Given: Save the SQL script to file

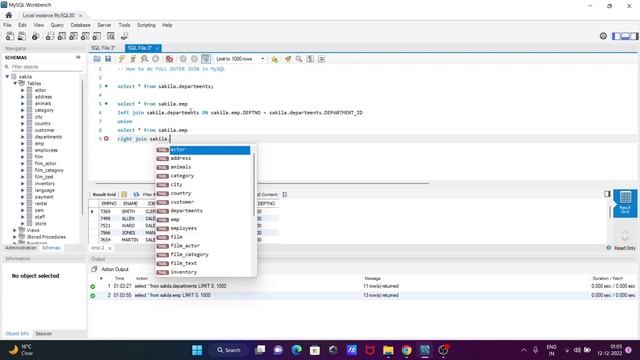Looking at the screenshot, I should coord(108,59).
